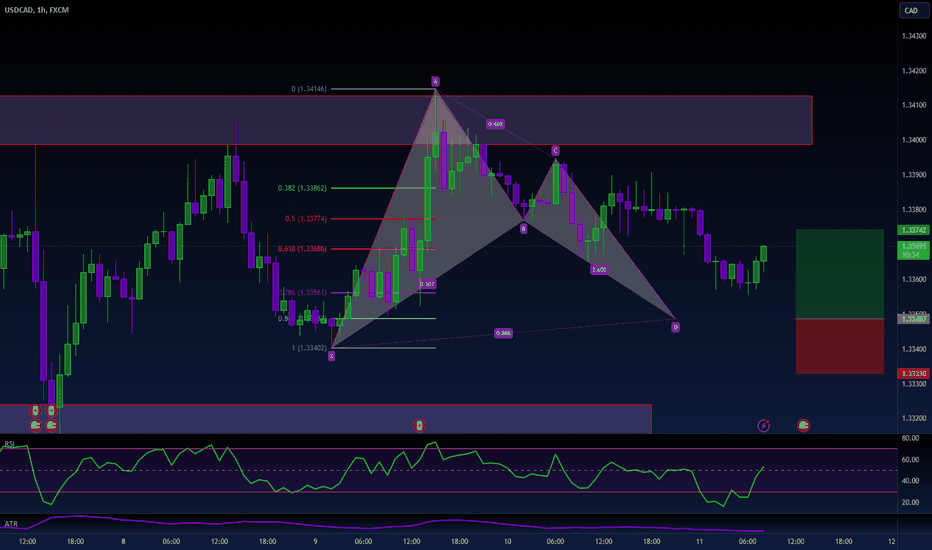Click the event marker right of the lightning icon
Screen dimensions: 932x550
[804, 425]
